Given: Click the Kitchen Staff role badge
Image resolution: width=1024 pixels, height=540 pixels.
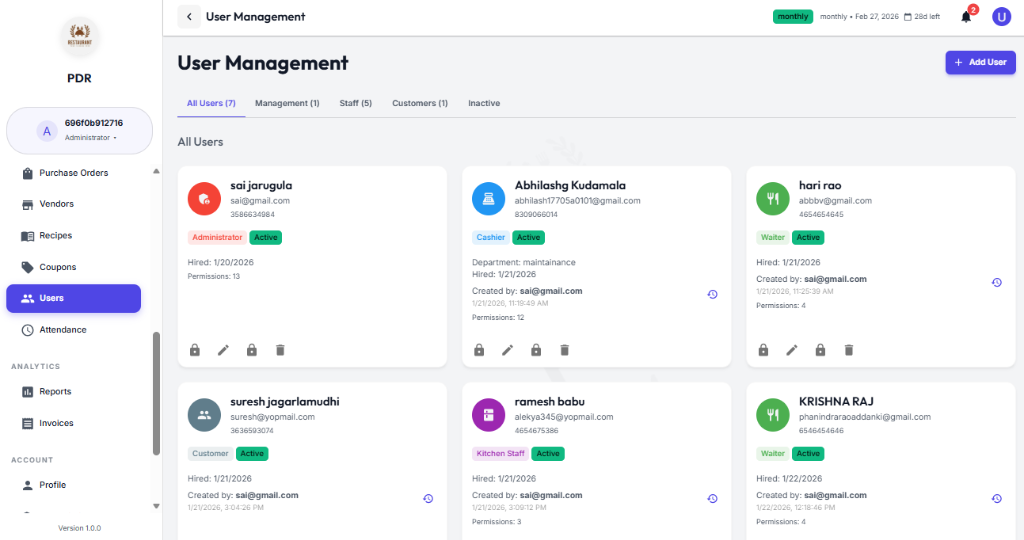Looking at the screenshot, I should (500, 454).
